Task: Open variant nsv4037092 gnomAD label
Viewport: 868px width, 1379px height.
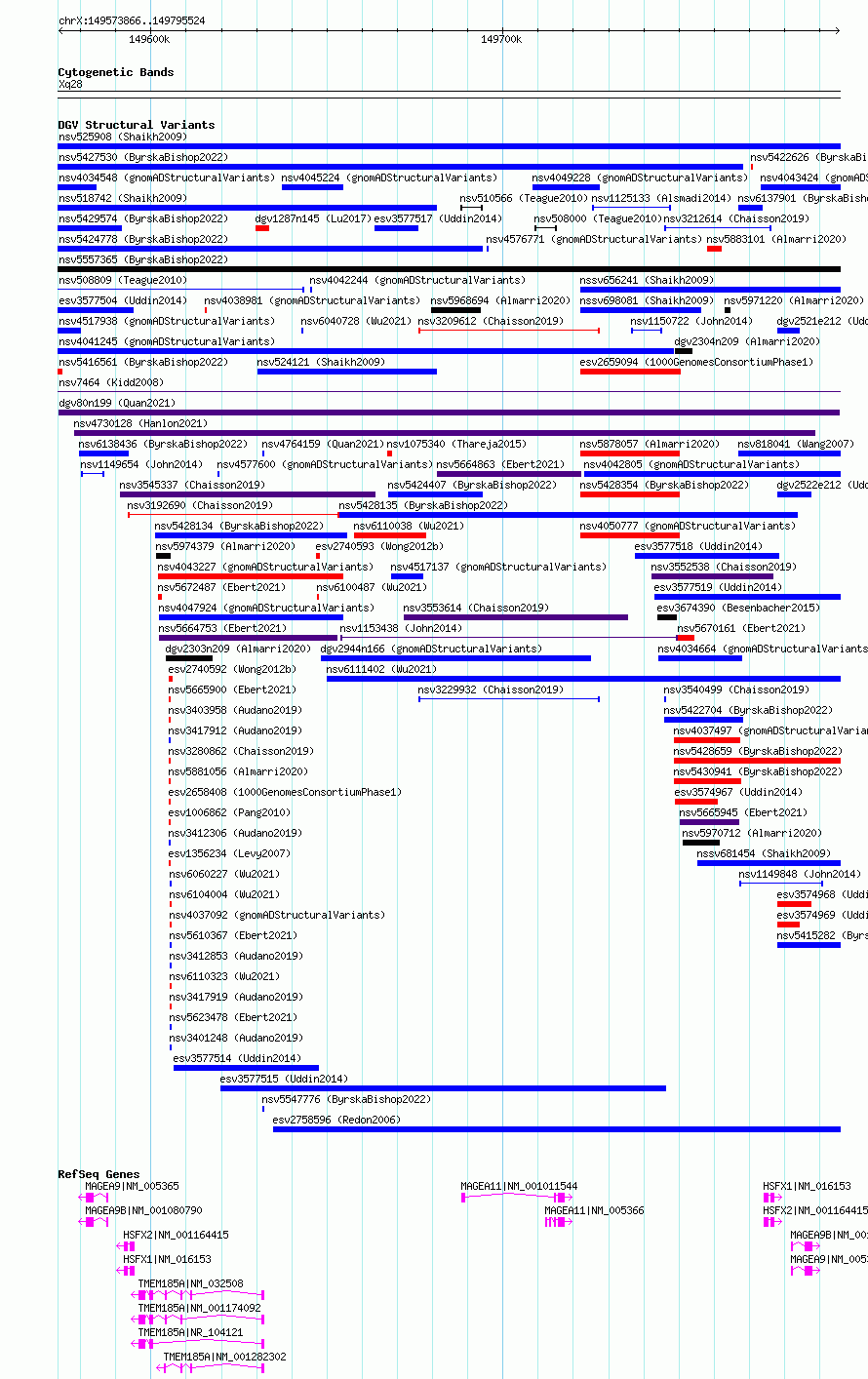Action: 276,915
